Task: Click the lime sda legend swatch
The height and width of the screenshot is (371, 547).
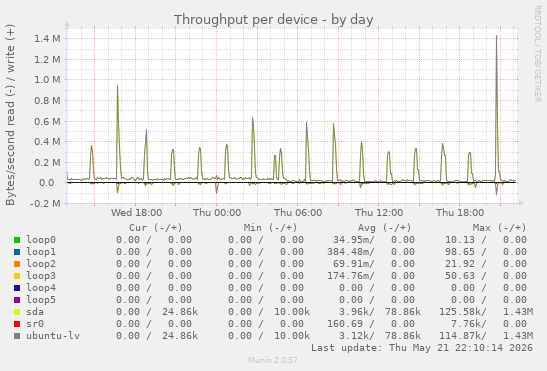Action: (17, 312)
